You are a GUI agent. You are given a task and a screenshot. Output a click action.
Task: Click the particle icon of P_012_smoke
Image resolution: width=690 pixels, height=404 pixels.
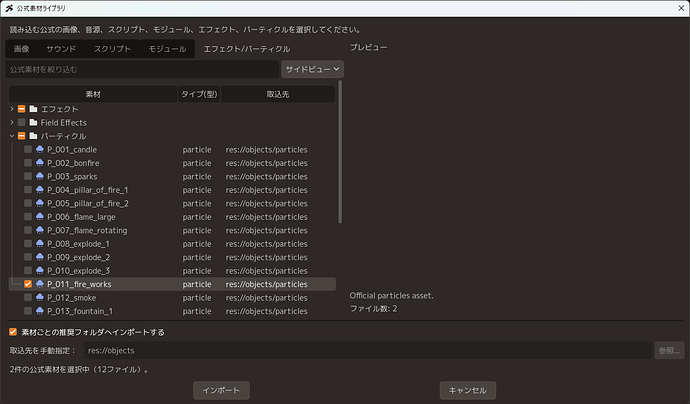[40, 297]
